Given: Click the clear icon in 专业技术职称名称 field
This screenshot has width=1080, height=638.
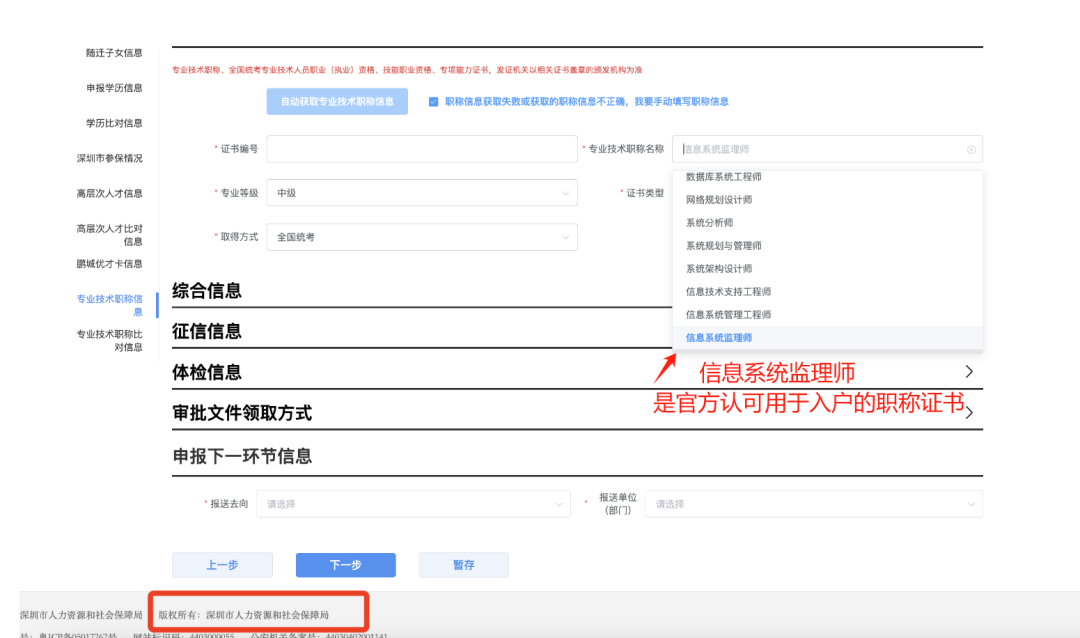Looking at the screenshot, I should (970, 150).
